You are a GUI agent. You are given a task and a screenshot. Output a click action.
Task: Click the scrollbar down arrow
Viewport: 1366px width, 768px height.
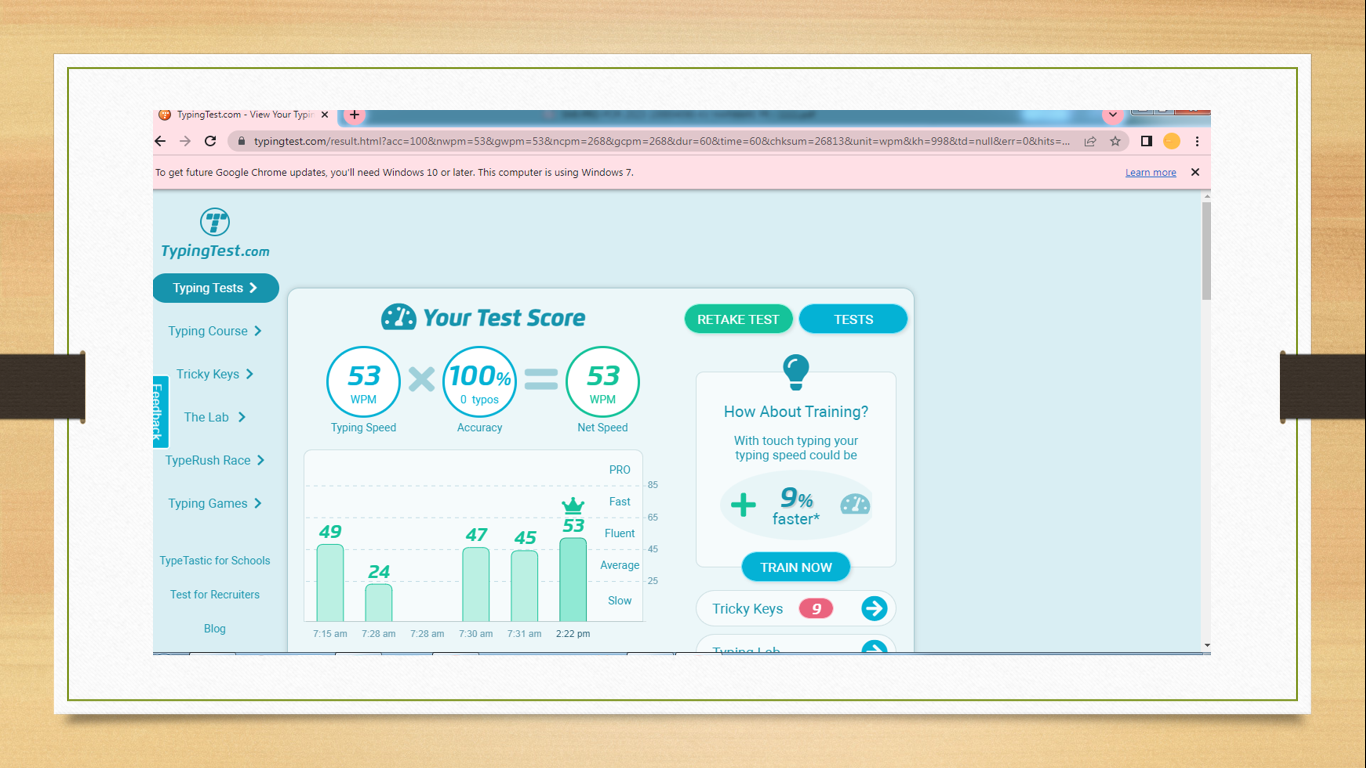[x=1206, y=646]
